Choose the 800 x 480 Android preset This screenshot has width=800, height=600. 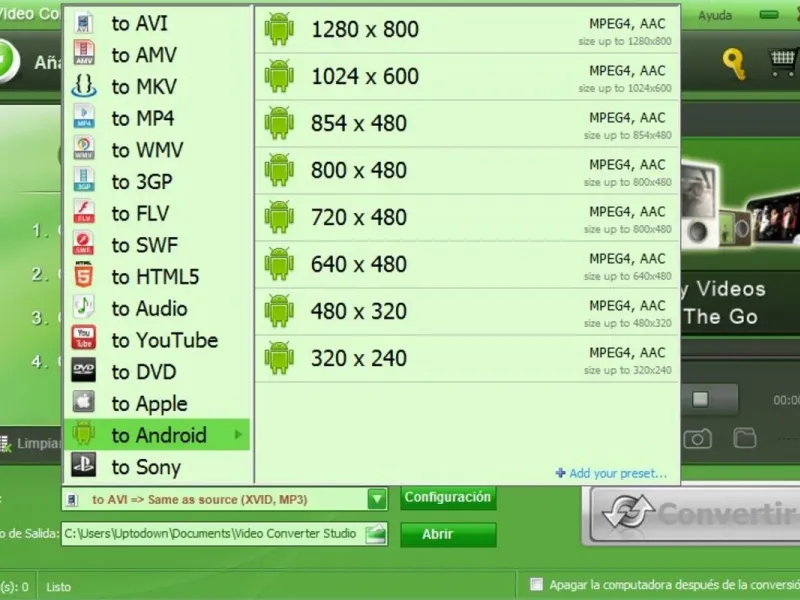click(x=467, y=170)
